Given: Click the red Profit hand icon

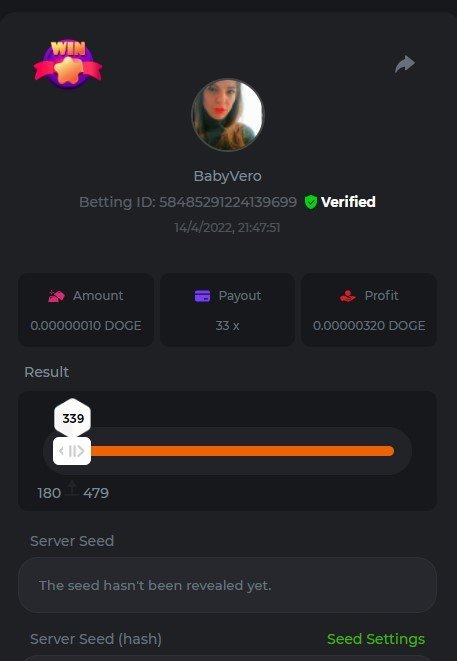Looking at the screenshot, I should point(348,296).
